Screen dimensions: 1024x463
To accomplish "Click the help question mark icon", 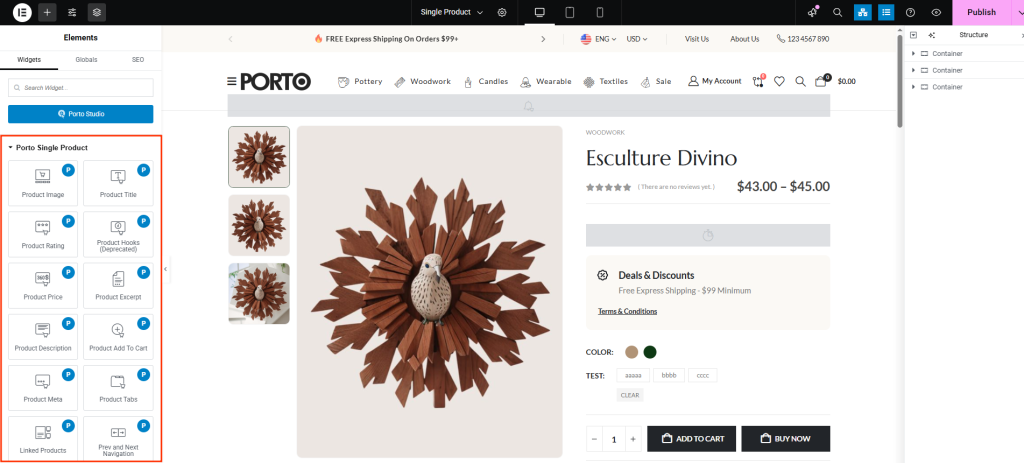I will (x=910, y=12).
